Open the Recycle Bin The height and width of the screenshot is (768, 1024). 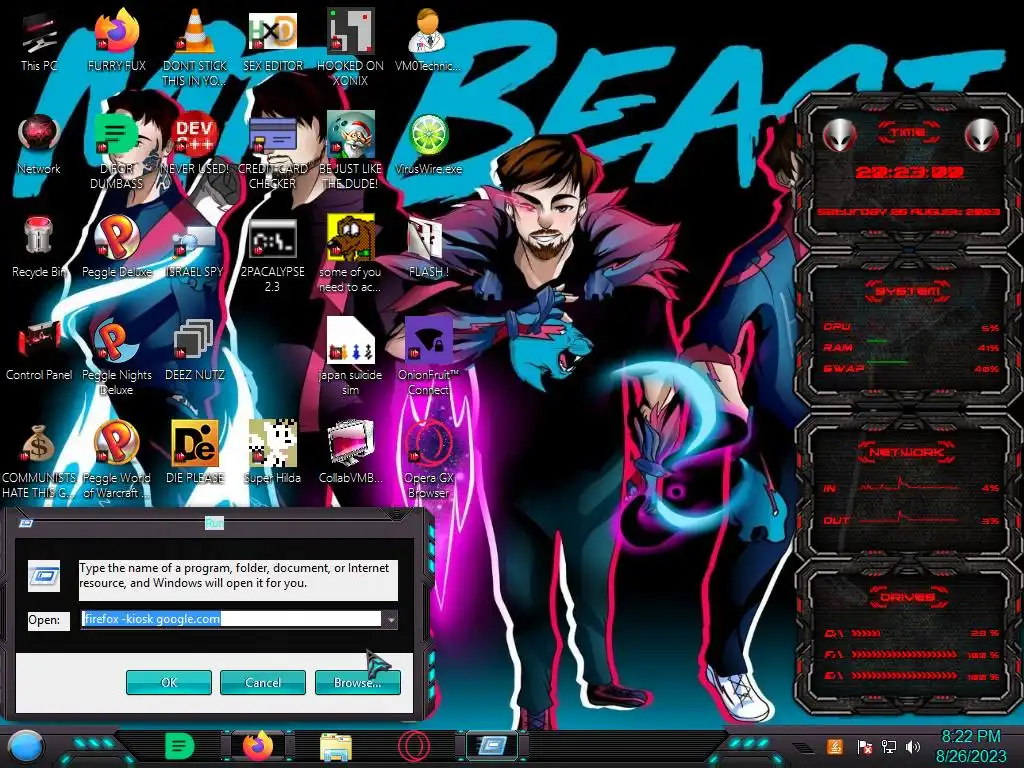pyautogui.click(x=39, y=246)
